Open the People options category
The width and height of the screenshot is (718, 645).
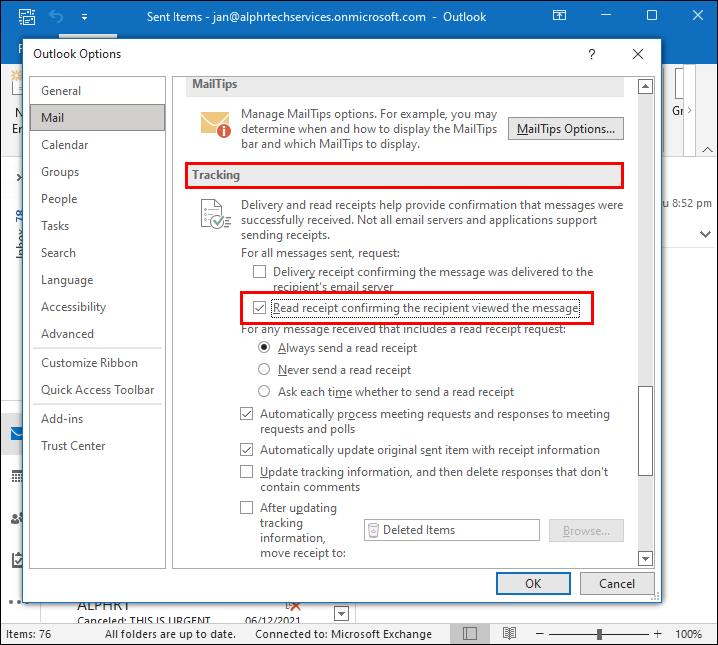pyautogui.click(x=98, y=199)
